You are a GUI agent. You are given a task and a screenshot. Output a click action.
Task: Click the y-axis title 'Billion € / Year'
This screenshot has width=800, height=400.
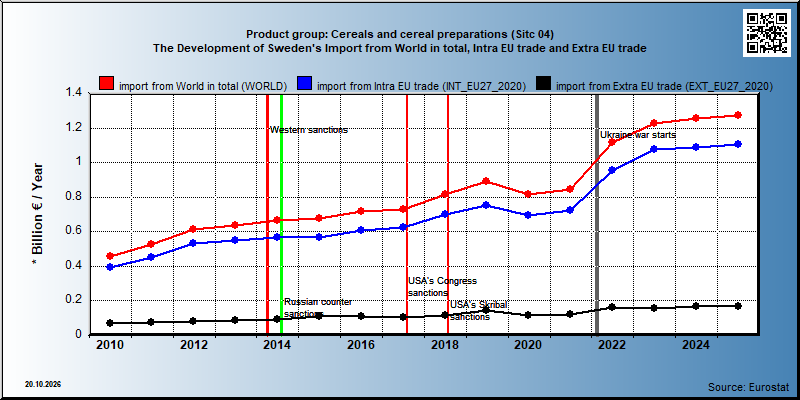point(37,214)
